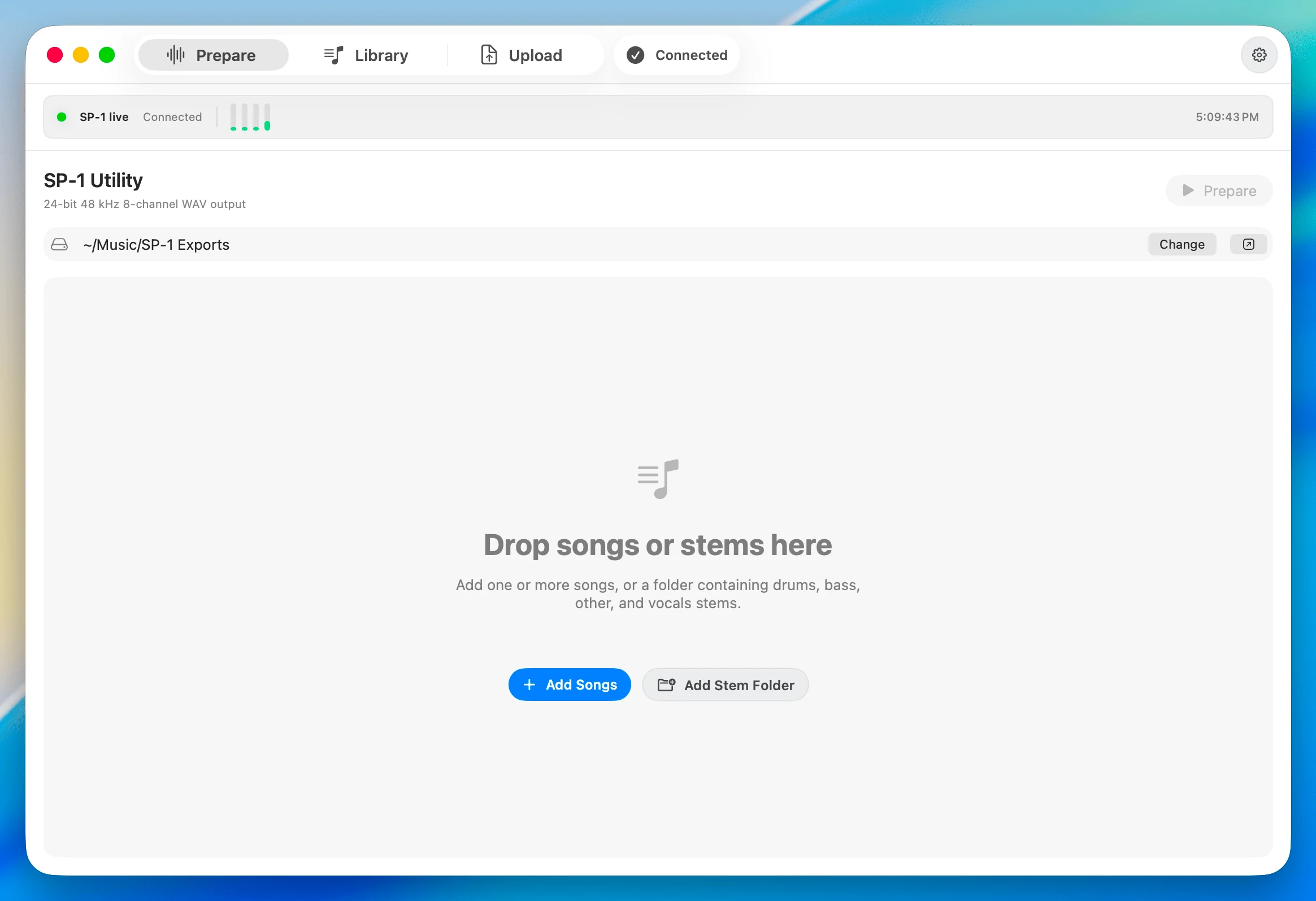Click the Change output folder button

1182,244
